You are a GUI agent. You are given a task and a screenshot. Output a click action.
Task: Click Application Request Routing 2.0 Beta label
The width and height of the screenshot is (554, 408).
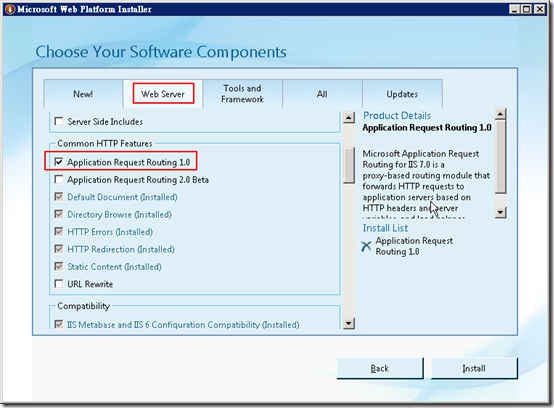138,180
